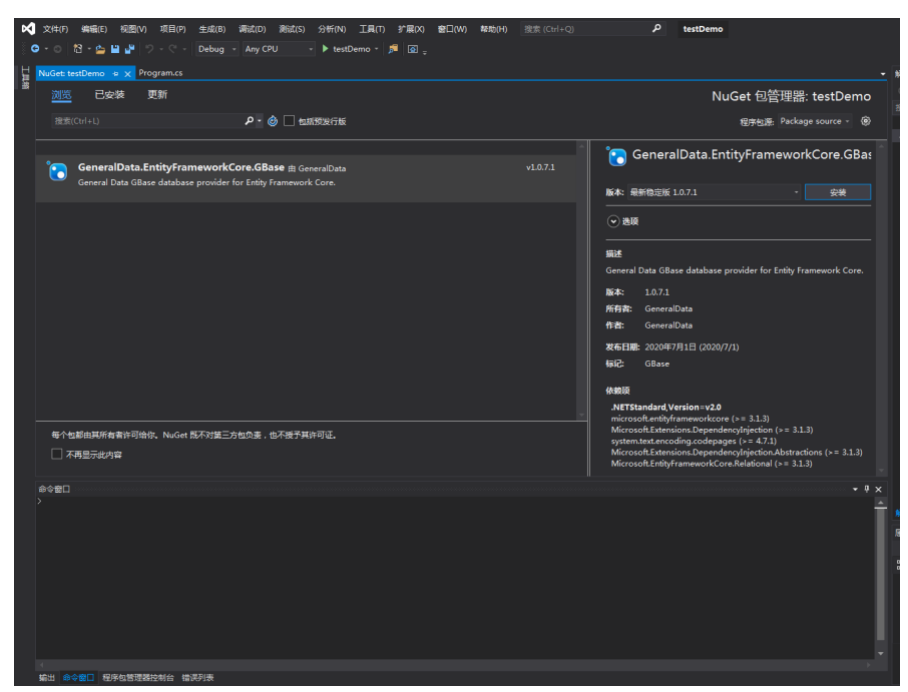Click the 安装 install button
Screen dimensions: 908x692
click(x=837, y=192)
